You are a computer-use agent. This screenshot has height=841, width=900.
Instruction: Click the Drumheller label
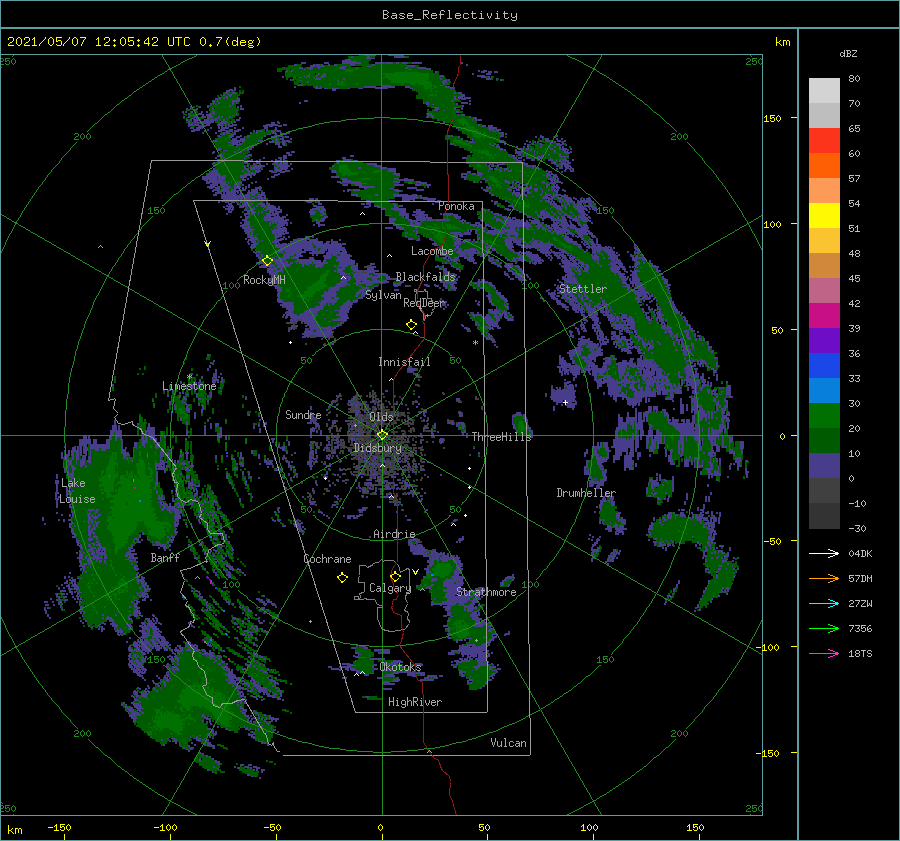pos(586,493)
